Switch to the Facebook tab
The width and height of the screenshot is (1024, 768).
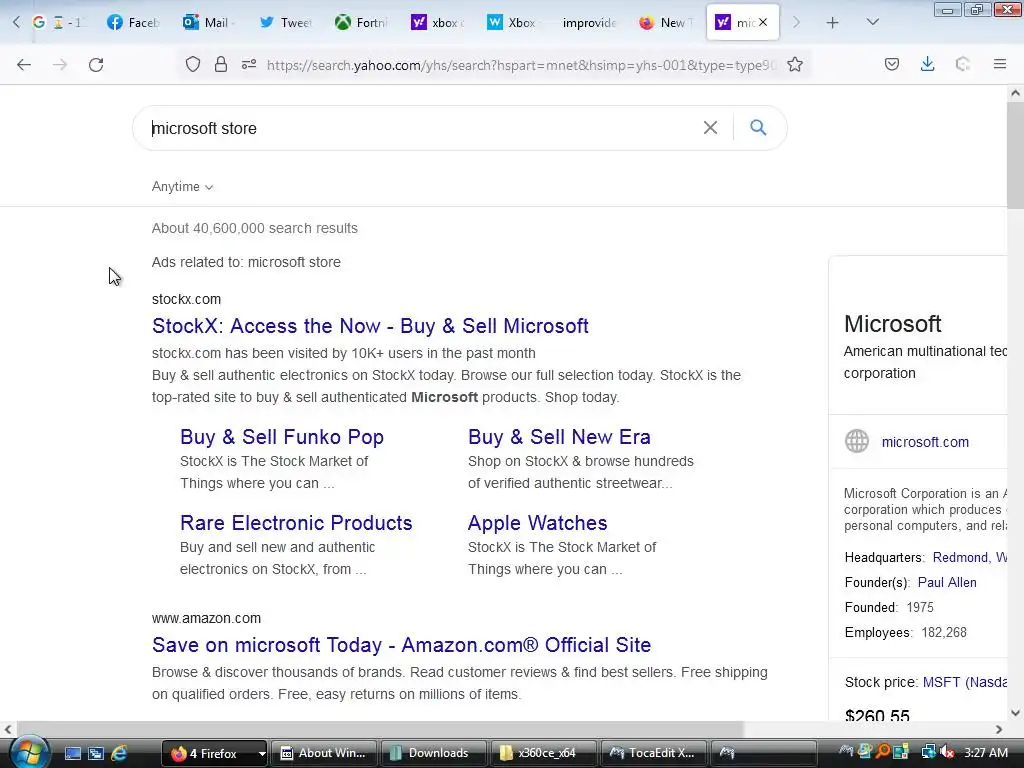click(x=133, y=22)
